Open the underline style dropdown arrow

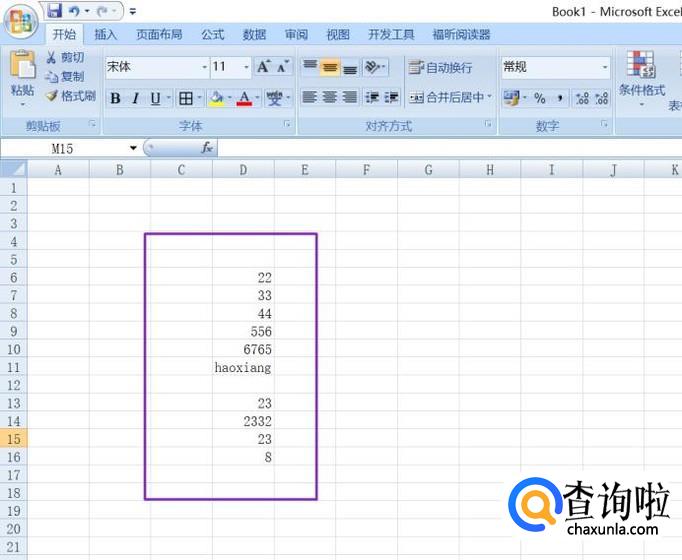(x=168, y=98)
